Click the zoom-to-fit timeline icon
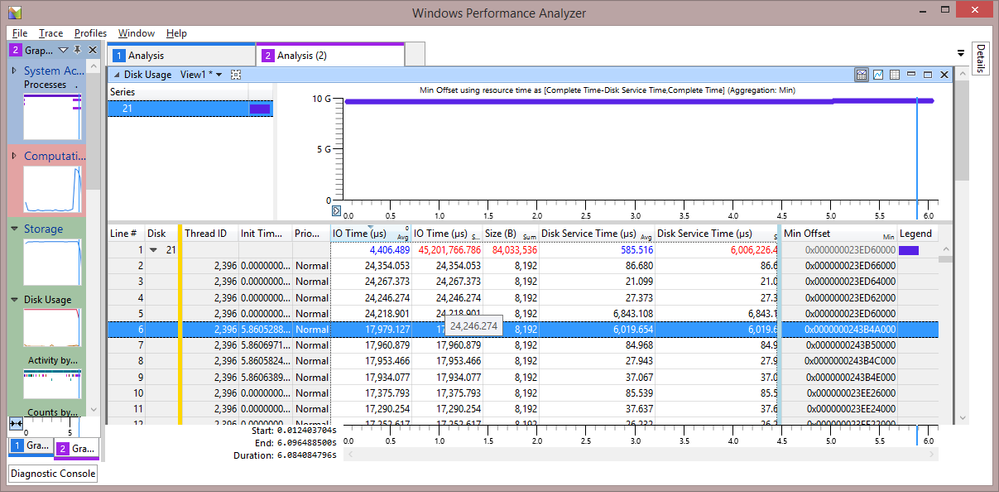Image resolution: width=999 pixels, height=492 pixels. 16,424
